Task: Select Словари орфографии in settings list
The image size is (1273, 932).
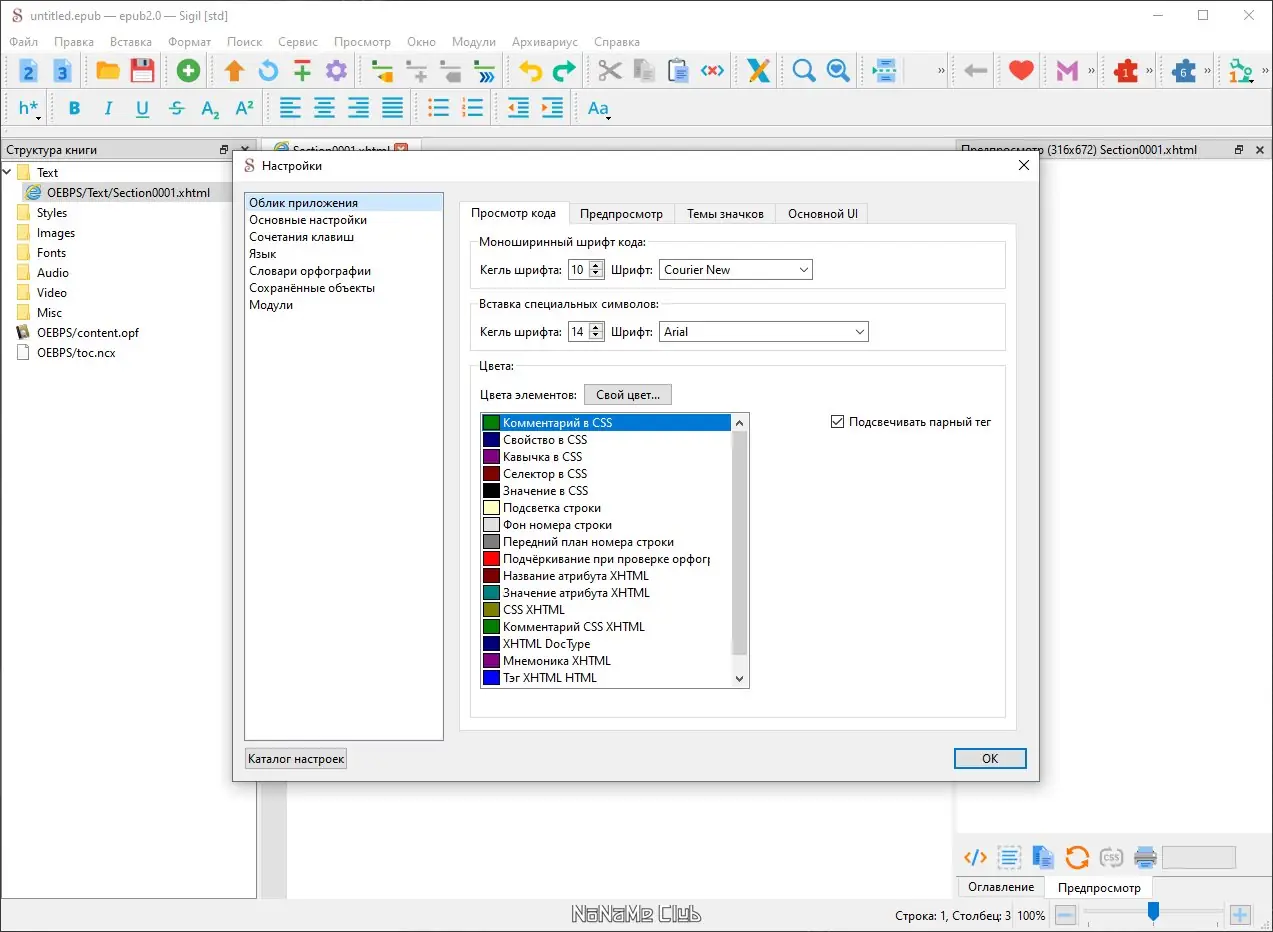Action: point(310,271)
